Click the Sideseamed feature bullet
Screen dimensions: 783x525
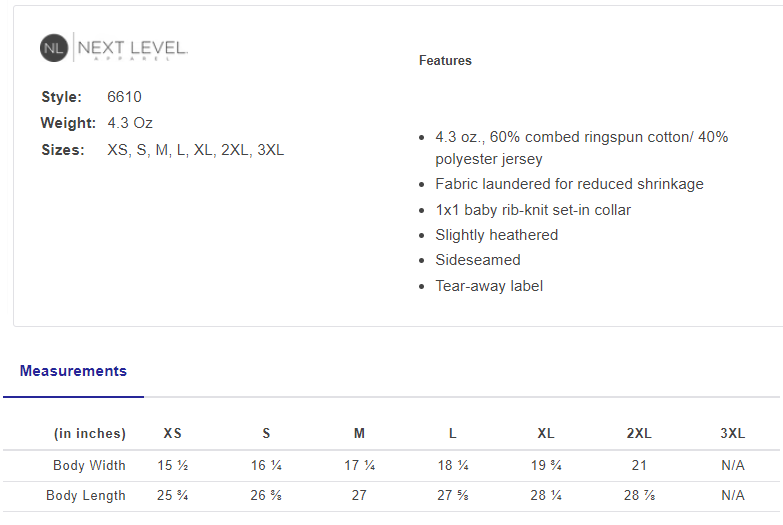point(478,260)
